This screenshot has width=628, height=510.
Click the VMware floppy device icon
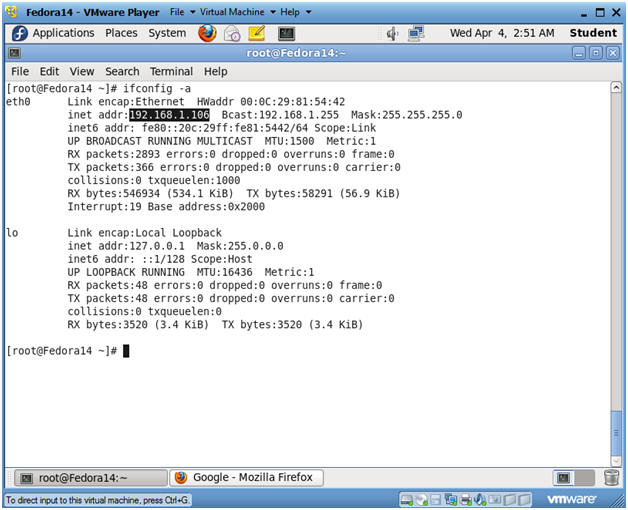[435, 500]
